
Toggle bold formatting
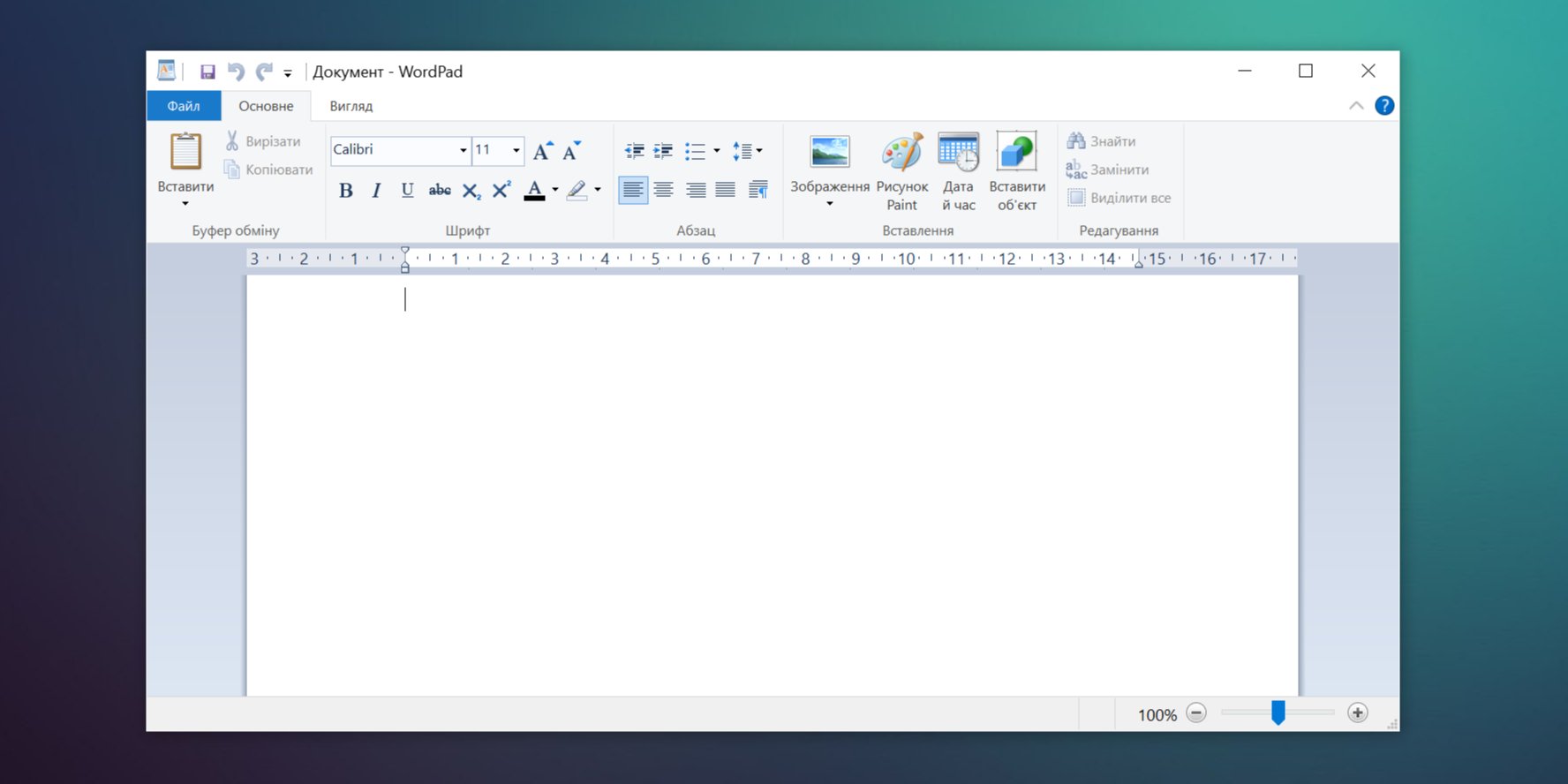[346, 191]
